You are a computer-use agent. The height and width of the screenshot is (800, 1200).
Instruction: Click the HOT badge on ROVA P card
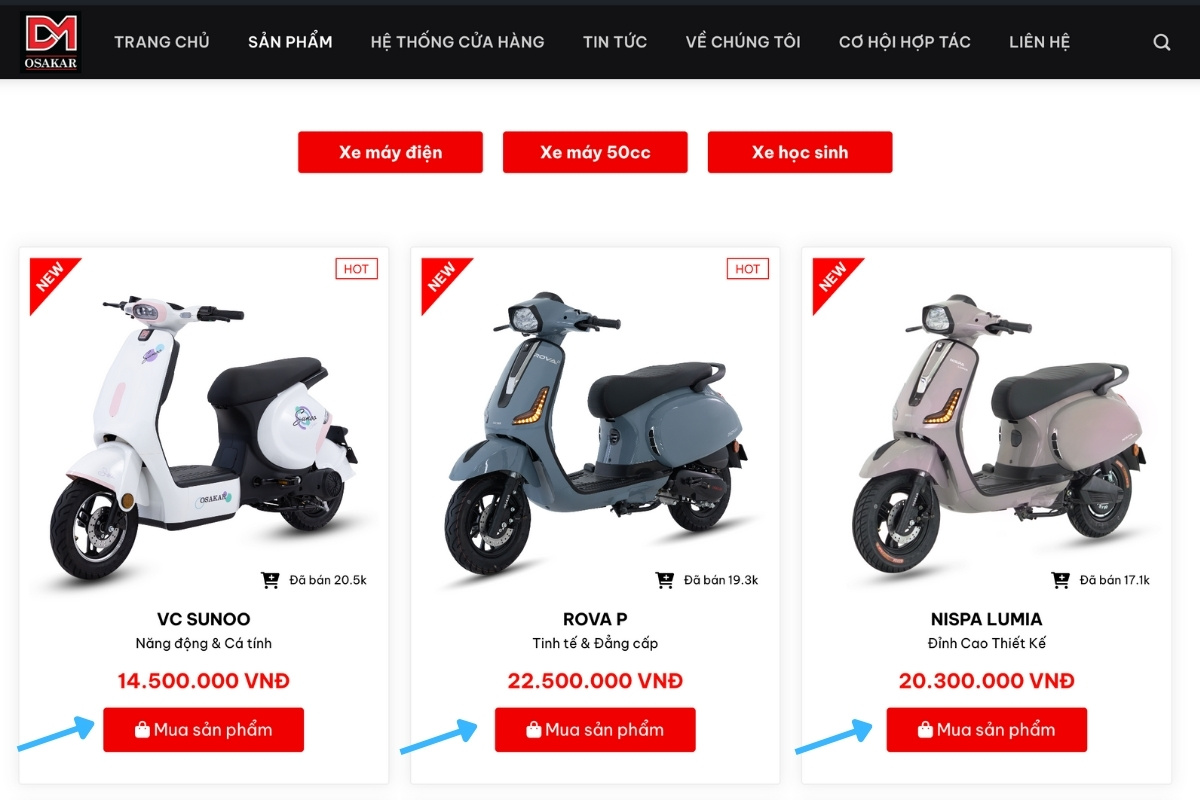pyautogui.click(x=747, y=268)
